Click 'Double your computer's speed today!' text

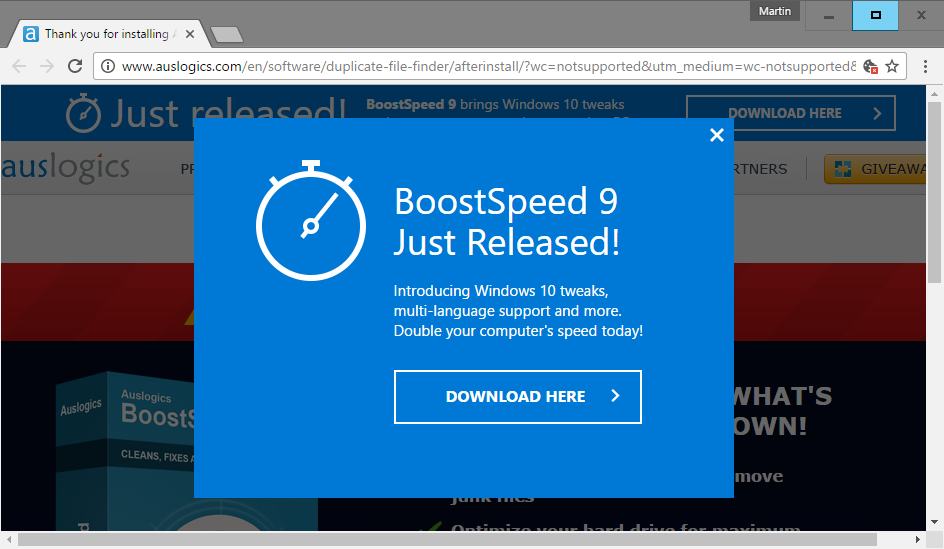point(518,331)
